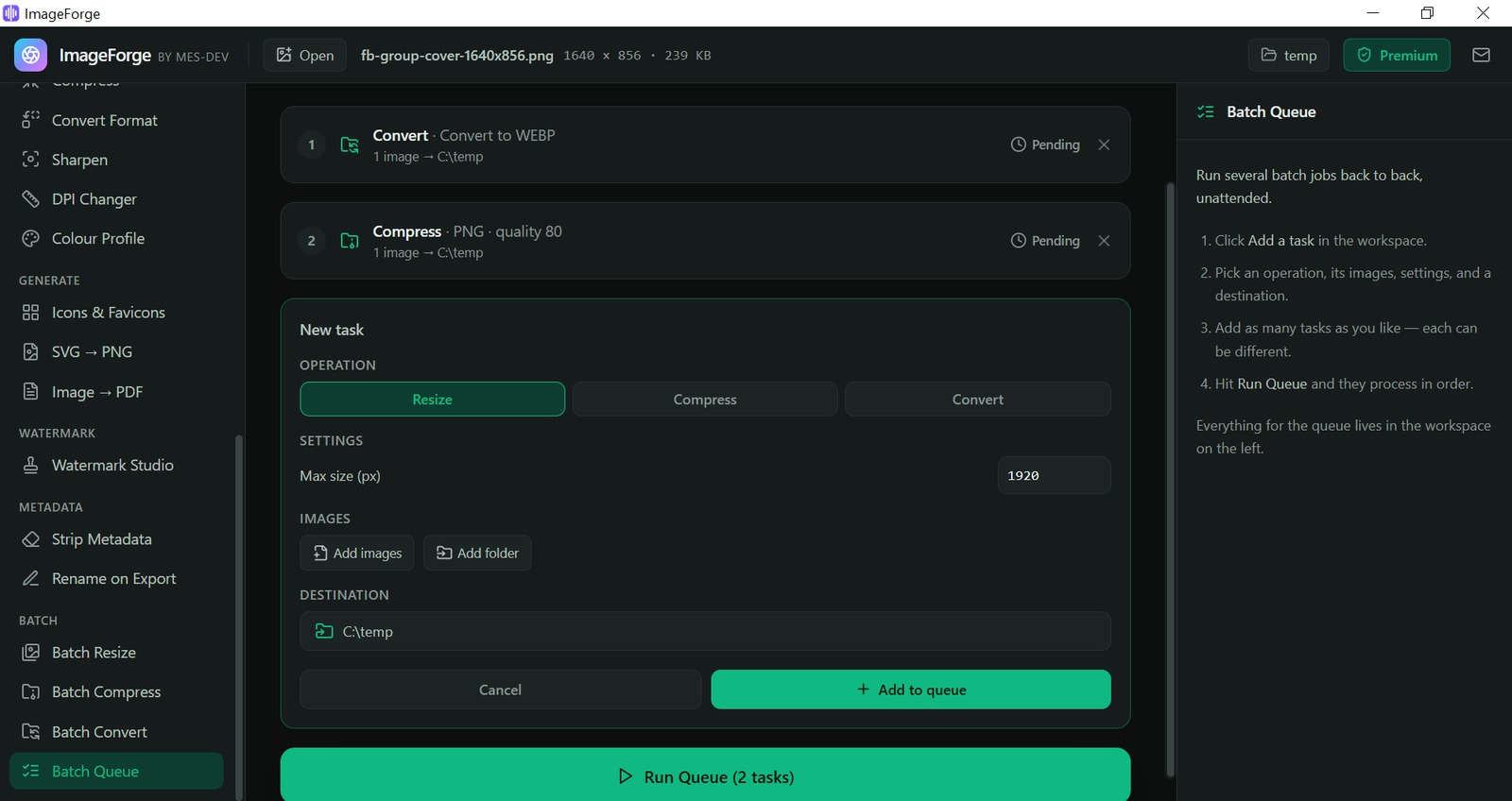Viewport: 1512px width, 801px height.
Task: Click the Premium button
Action: pos(1397,55)
